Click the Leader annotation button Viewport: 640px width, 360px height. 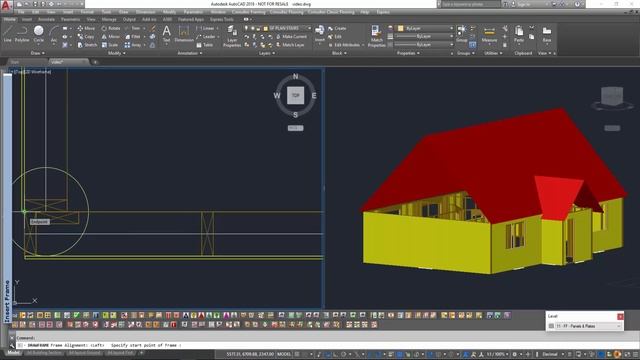[x=207, y=37]
